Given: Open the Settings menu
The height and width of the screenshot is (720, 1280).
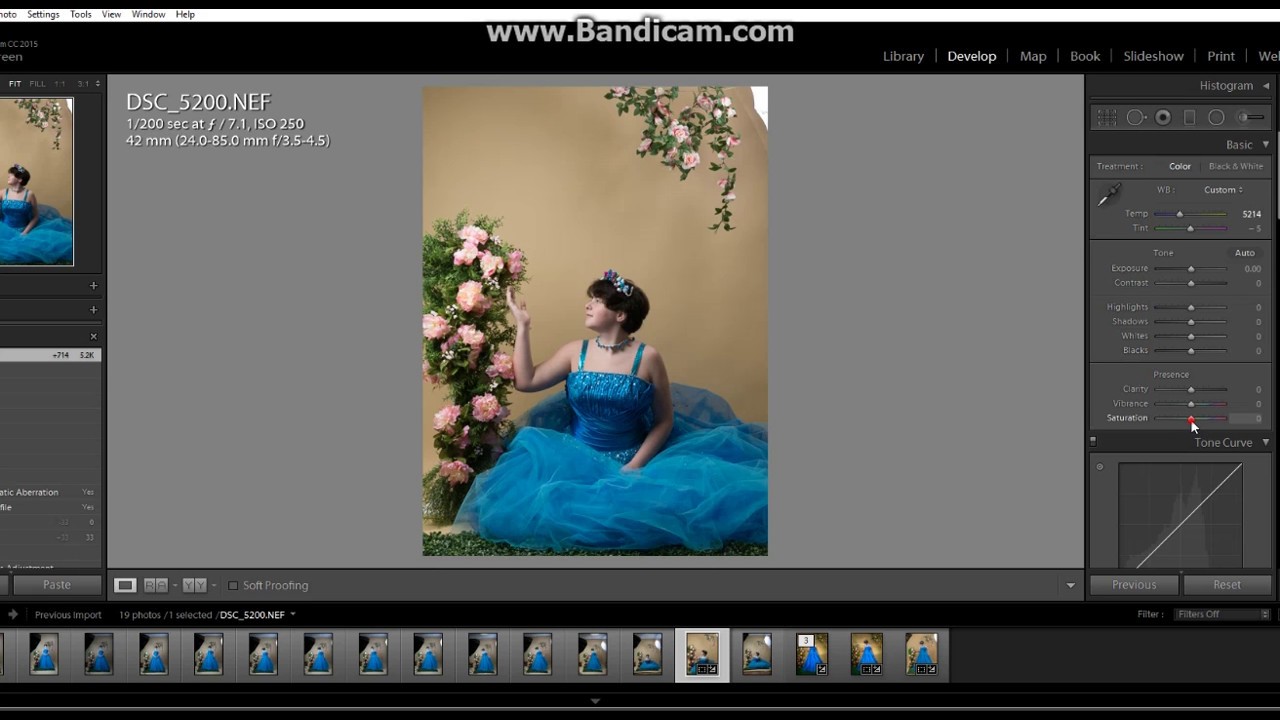Looking at the screenshot, I should pyautogui.click(x=43, y=15).
